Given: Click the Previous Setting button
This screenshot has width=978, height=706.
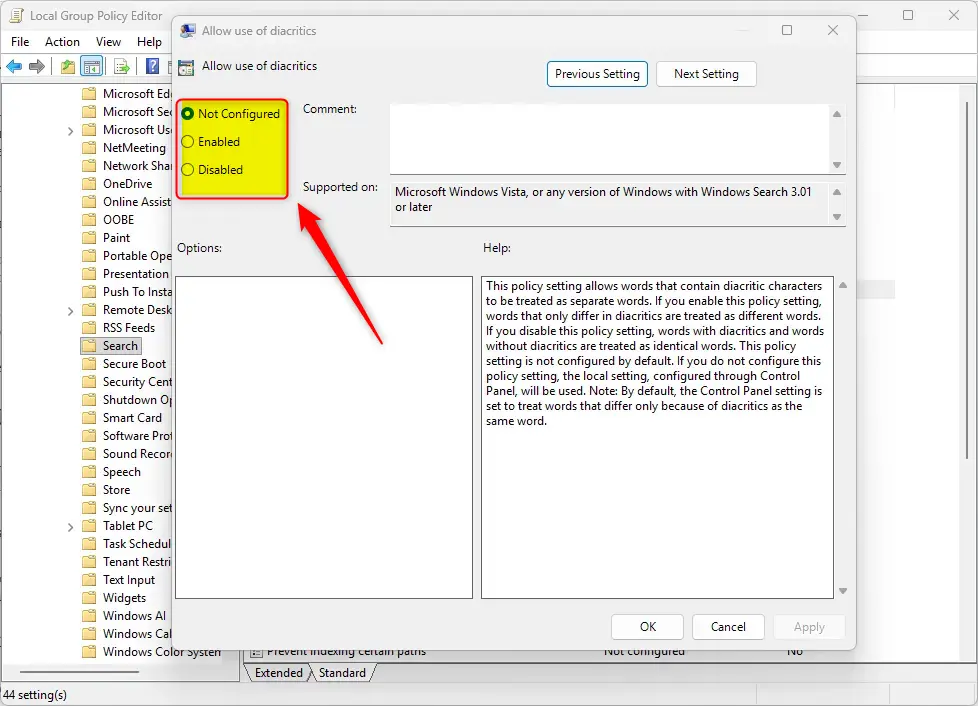Looking at the screenshot, I should (x=597, y=74).
